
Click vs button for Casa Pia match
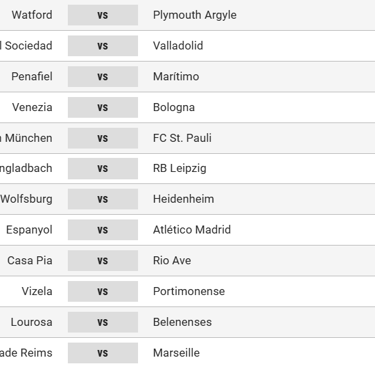(103, 260)
